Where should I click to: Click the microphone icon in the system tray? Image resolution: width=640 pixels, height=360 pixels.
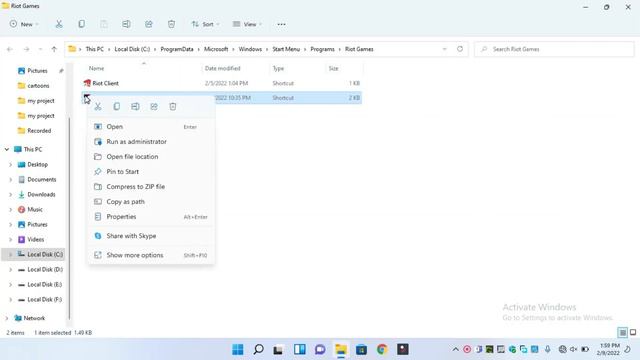548,349
